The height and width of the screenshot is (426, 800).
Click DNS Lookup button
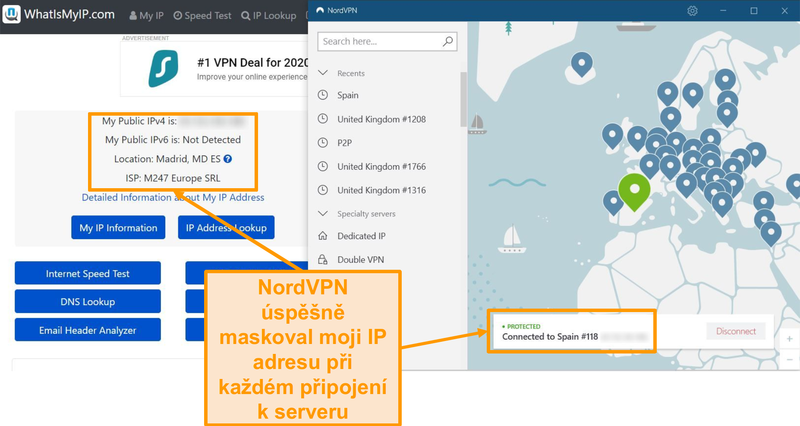88,302
